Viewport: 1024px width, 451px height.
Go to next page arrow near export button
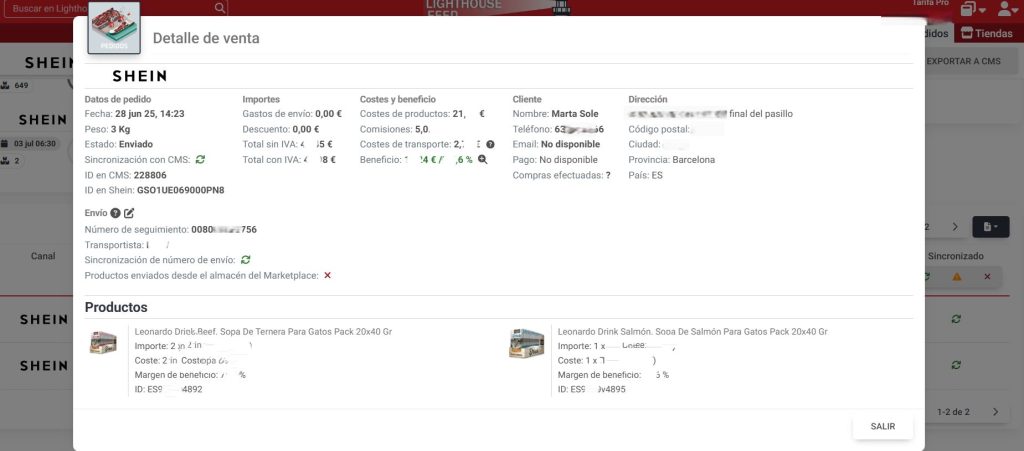955,226
